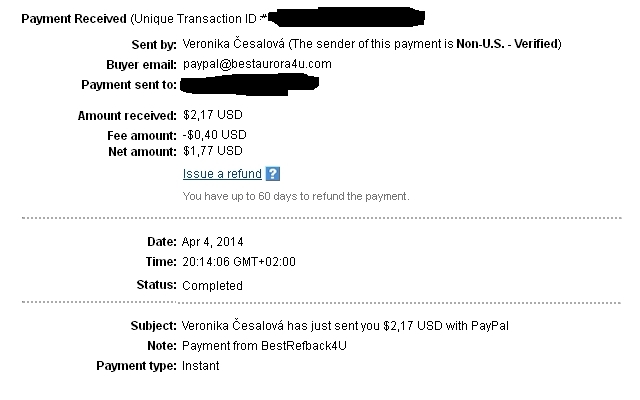This screenshot has height=400, width=640.
Task: Click the Completed status value
Action: (x=212, y=285)
